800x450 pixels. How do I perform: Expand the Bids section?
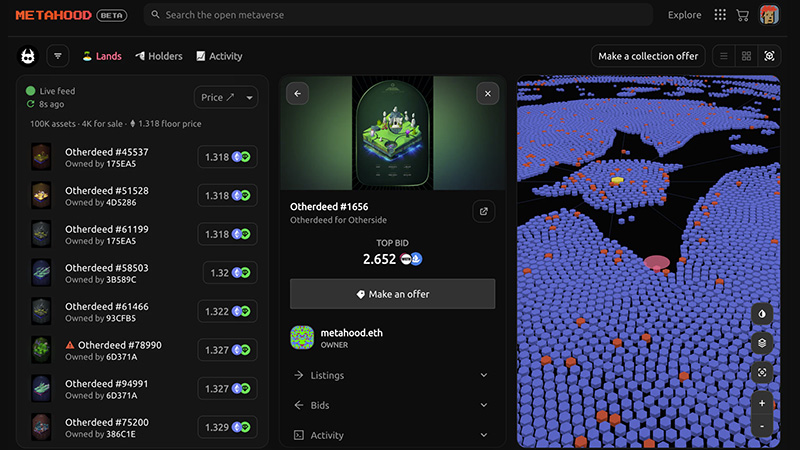(x=392, y=405)
